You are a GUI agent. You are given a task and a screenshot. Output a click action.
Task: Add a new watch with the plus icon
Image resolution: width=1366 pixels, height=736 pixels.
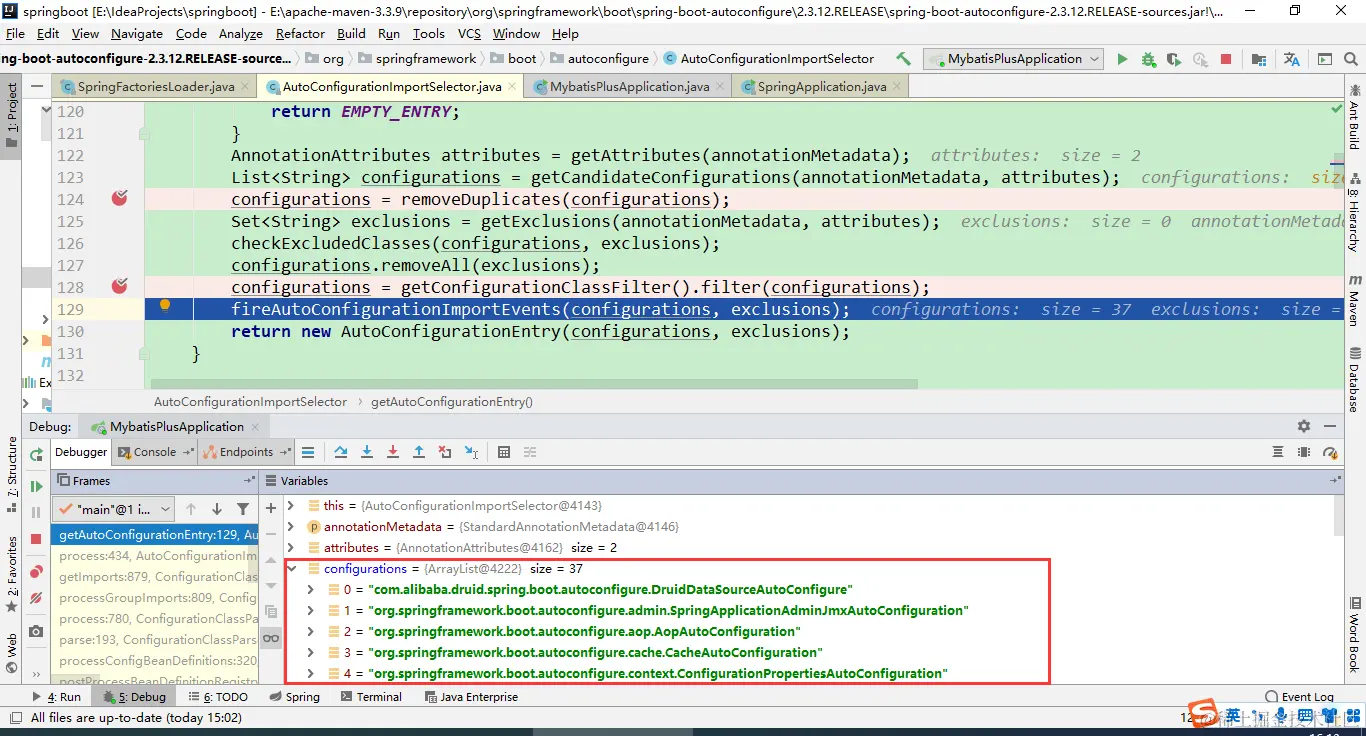click(x=271, y=508)
